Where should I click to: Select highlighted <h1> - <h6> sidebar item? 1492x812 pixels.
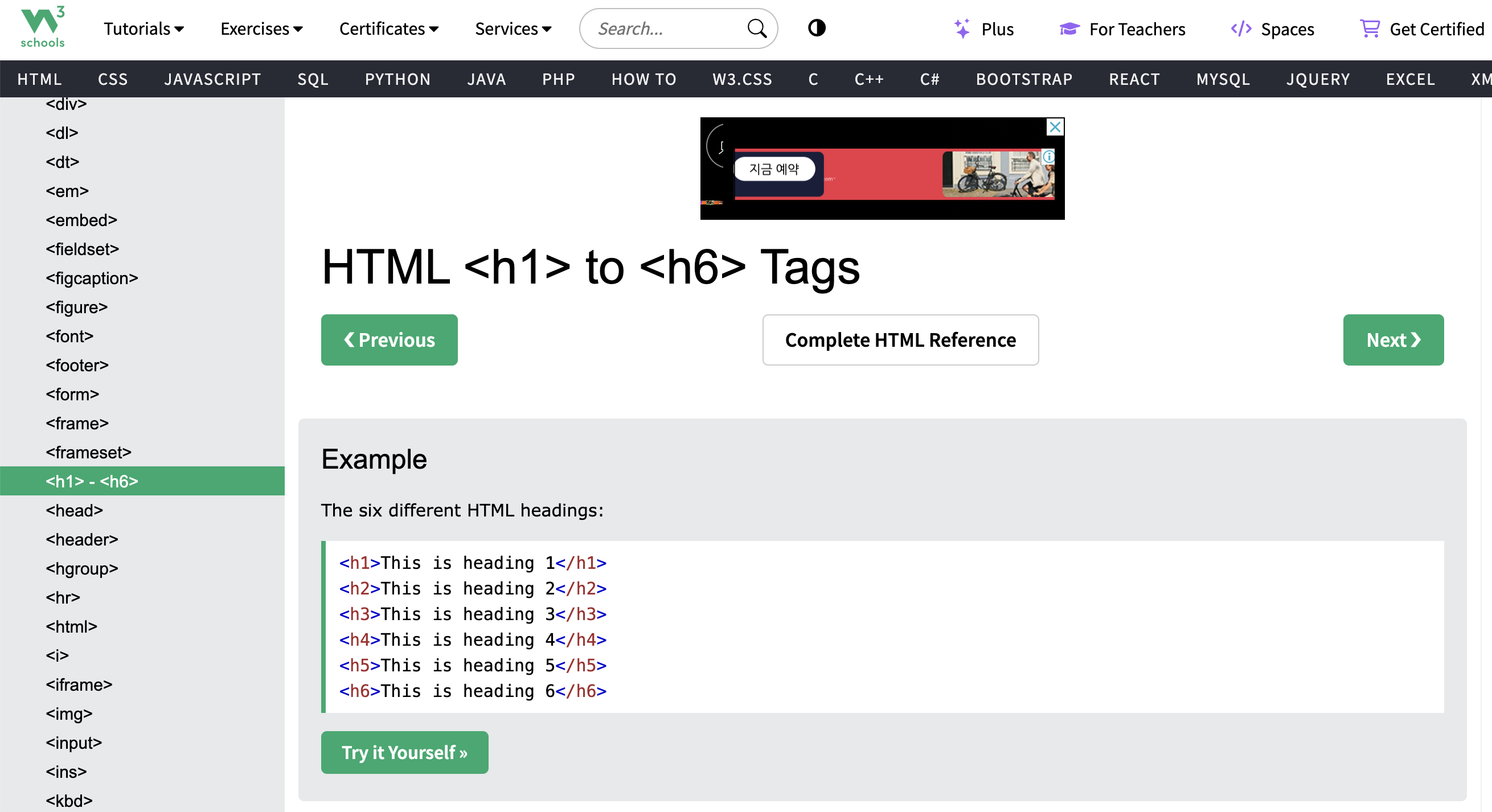pos(142,481)
